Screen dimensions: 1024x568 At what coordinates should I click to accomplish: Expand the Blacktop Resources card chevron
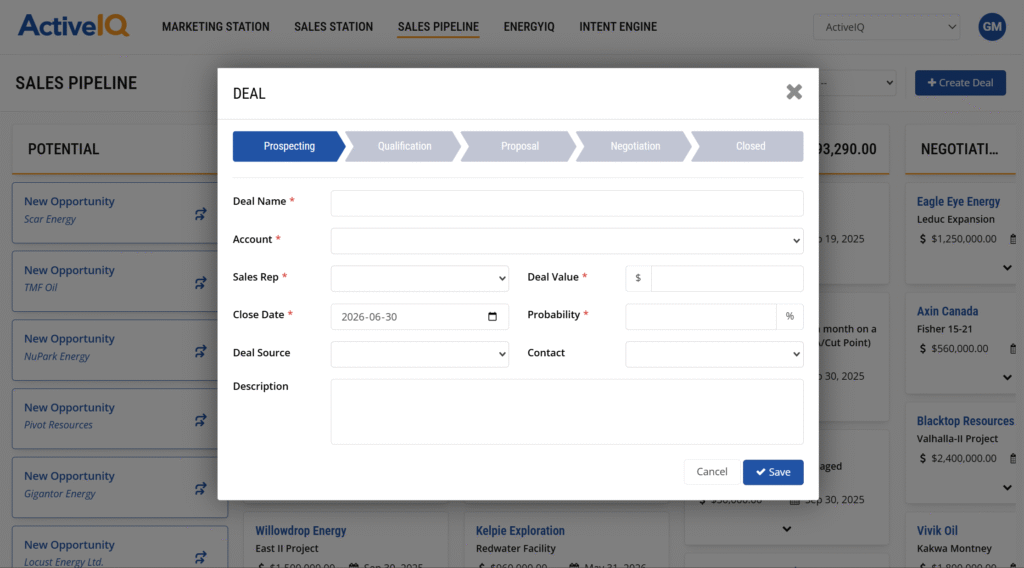point(1007,487)
